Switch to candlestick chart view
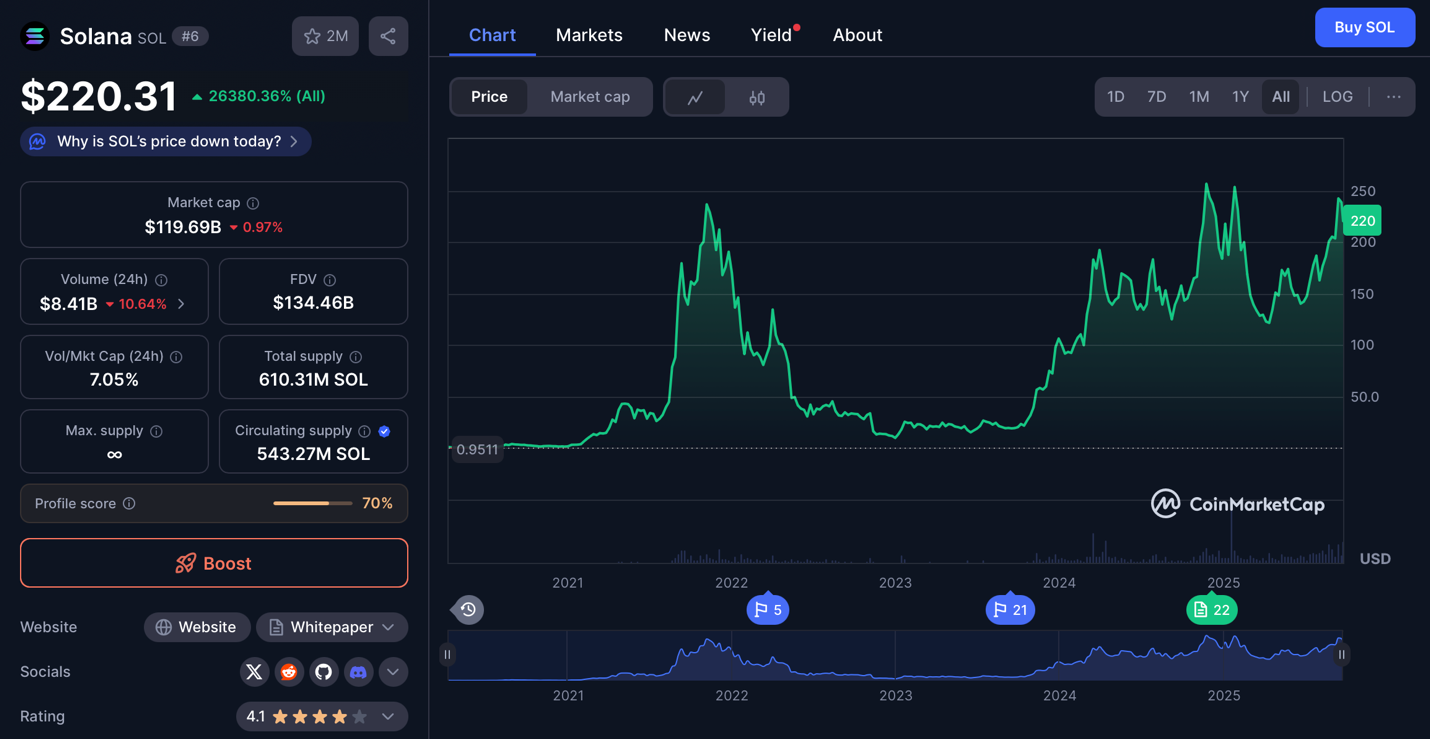The image size is (1430, 739). (x=757, y=97)
